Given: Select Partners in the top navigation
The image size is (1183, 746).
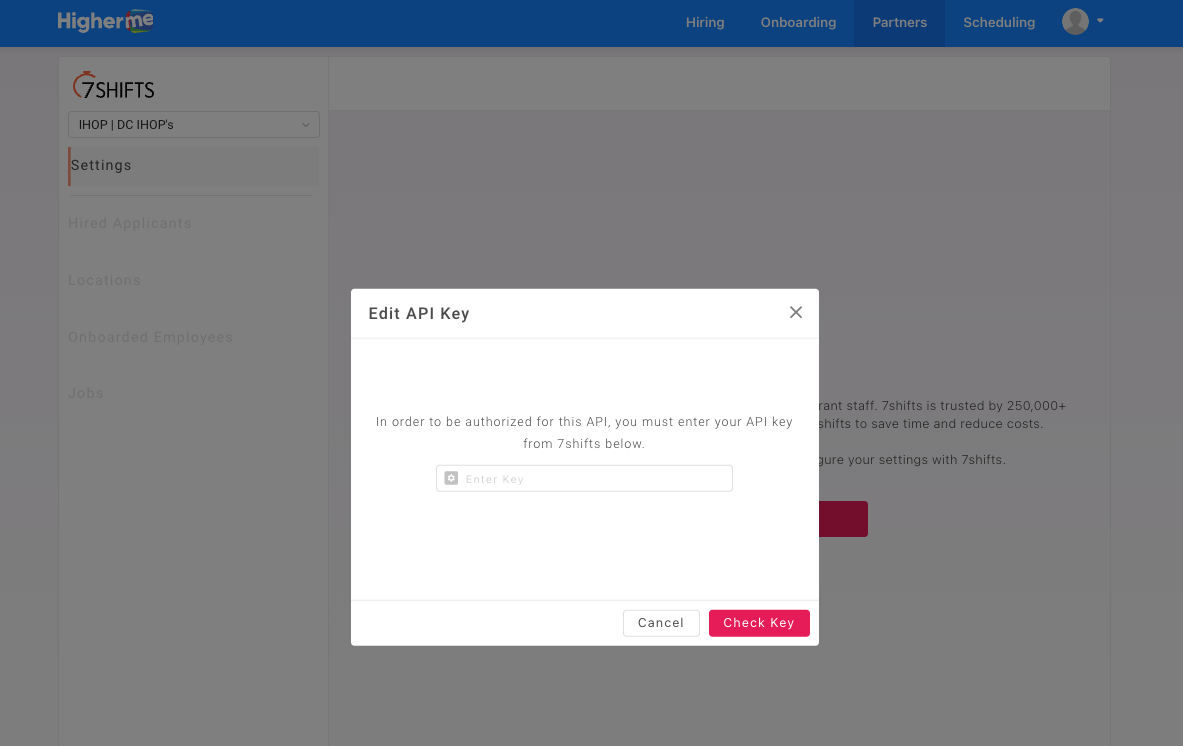Looking at the screenshot, I should pyautogui.click(x=899, y=23).
